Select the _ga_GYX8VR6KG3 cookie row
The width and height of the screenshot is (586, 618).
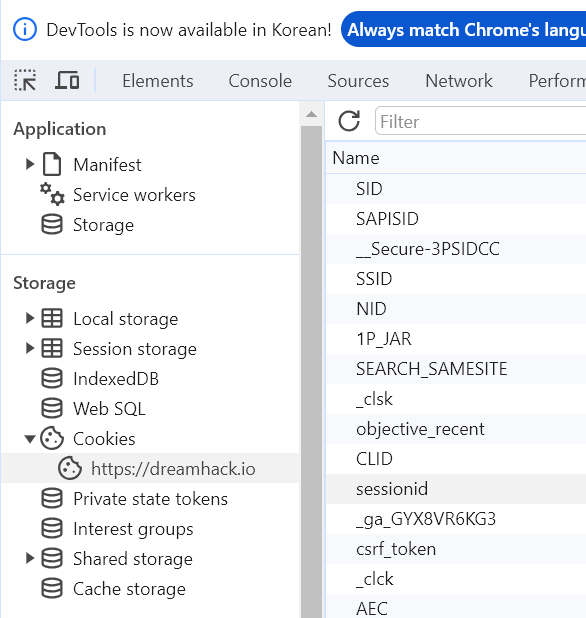(x=456, y=519)
